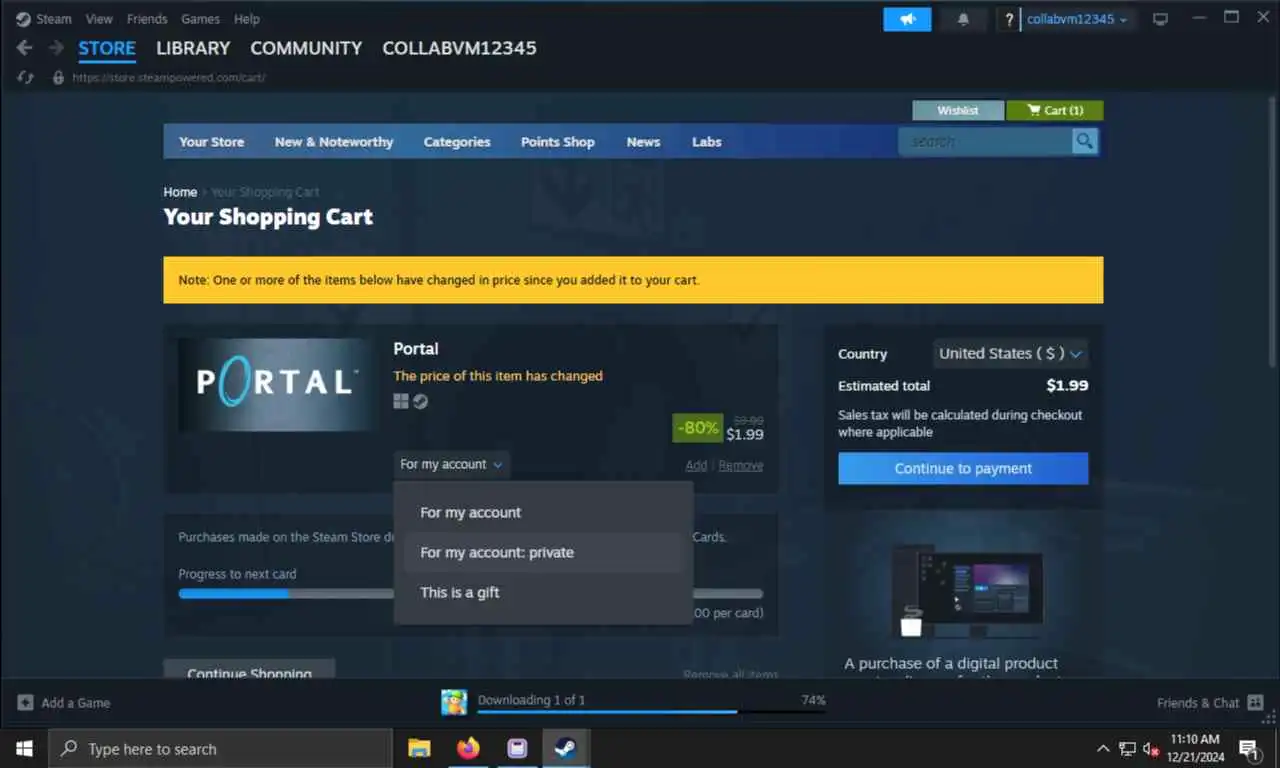Click Add a Game plus icon
This screenshot has width=1280, height=768.
tap(26, 703)
